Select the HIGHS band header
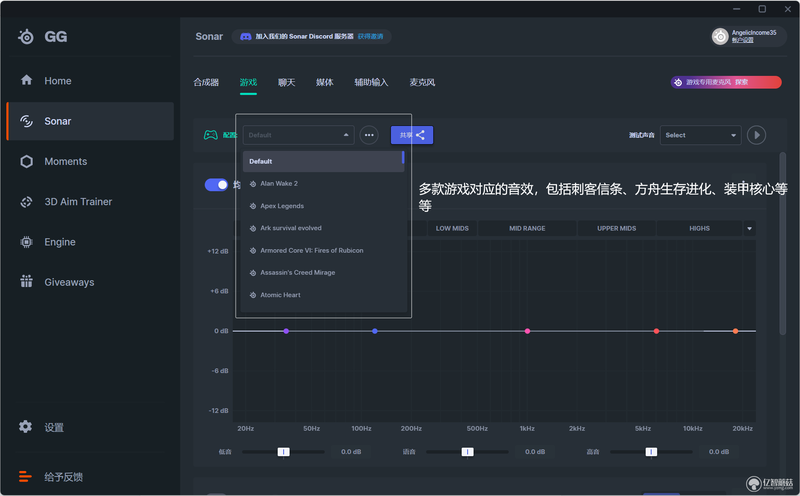The height and width of the screenshot is (496, 800). [x=699, y=229]
